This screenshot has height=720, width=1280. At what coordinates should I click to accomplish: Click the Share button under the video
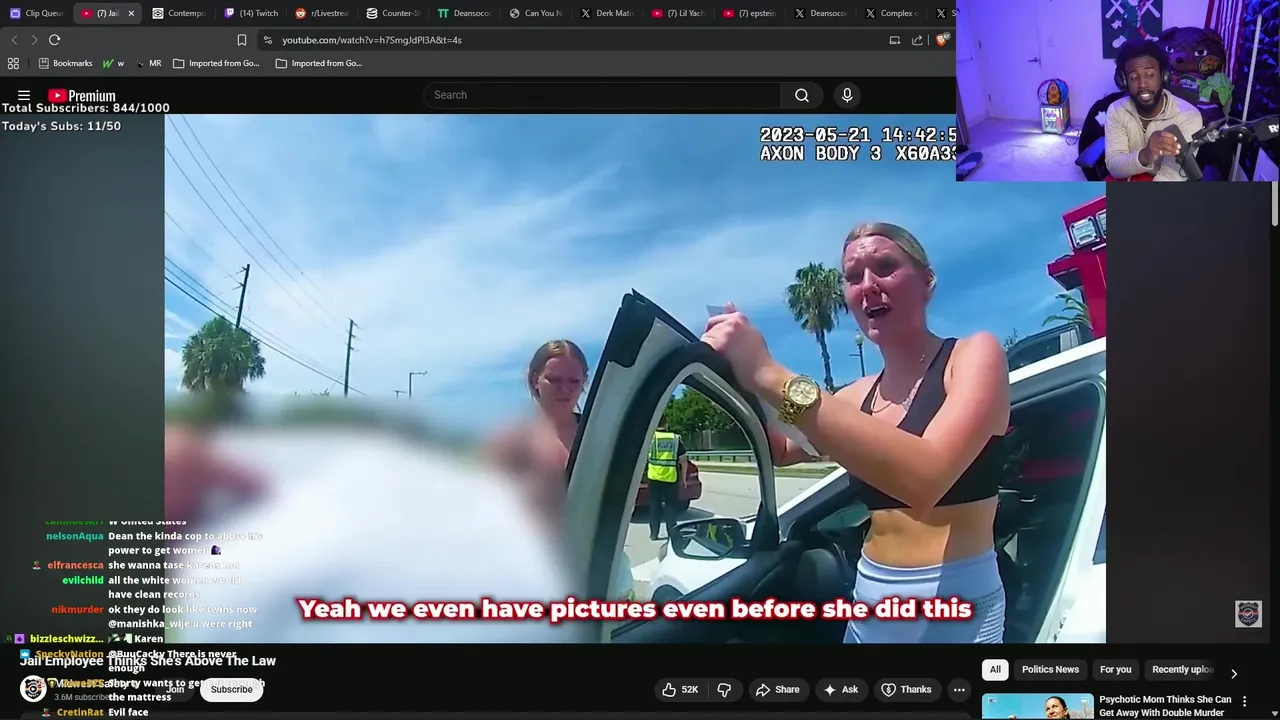(x=778, y=689)
